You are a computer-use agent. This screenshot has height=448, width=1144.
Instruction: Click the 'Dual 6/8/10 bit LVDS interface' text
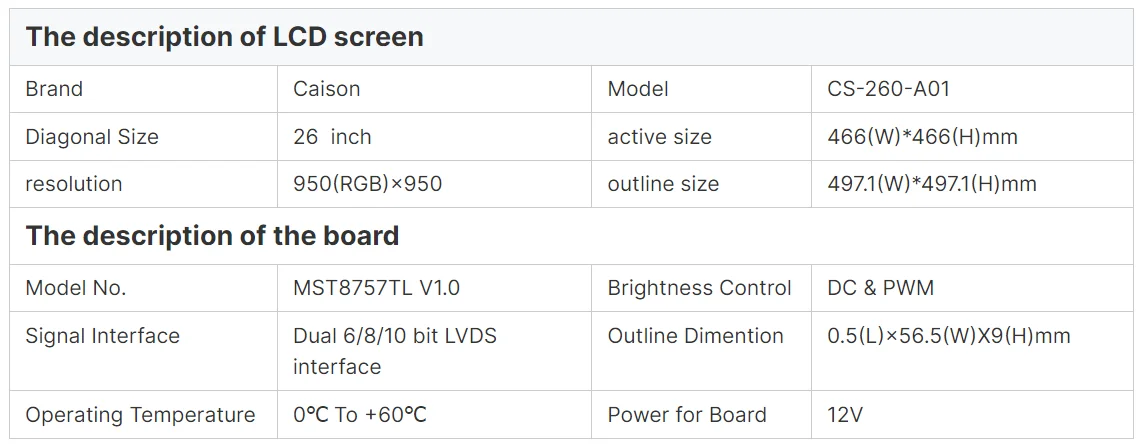pyautogui.click(x=394, y=351)
